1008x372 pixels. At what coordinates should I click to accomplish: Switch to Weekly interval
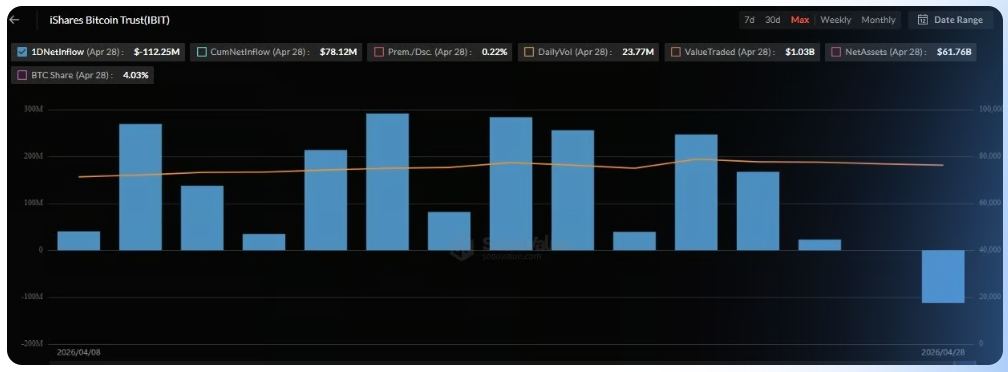(x=835, y=20)
